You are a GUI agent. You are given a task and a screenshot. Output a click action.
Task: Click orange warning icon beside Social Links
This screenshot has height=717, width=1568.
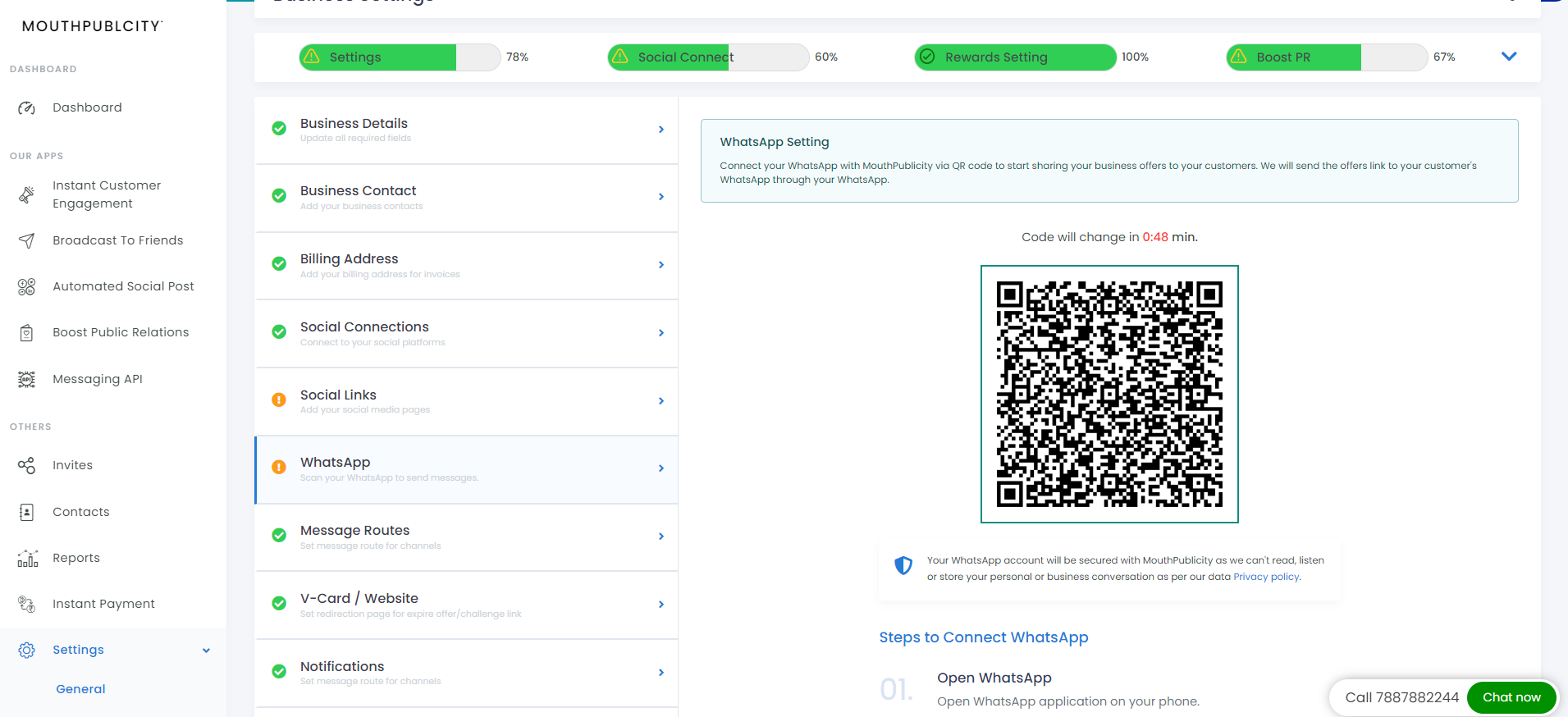[279, 400]
